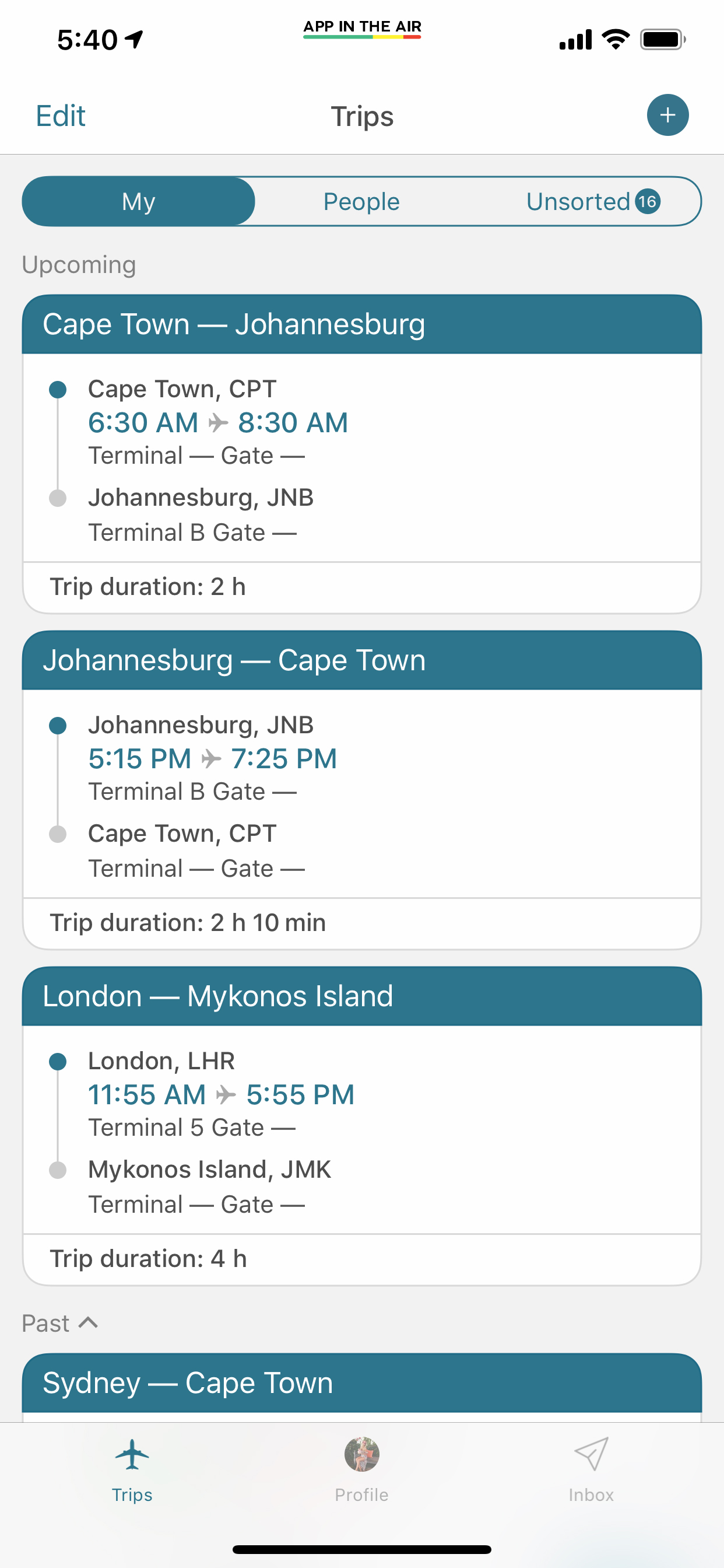Tap the plus icon to add a trip
Image resolution: width=724 pixels, height=1568 pixels.
(667, 115)
